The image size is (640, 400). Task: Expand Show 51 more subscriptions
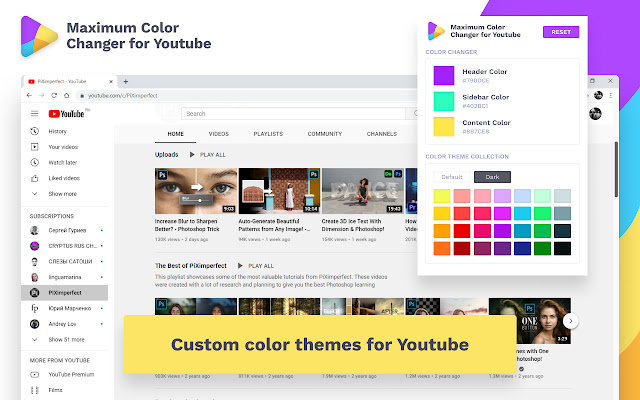[68, 340]
